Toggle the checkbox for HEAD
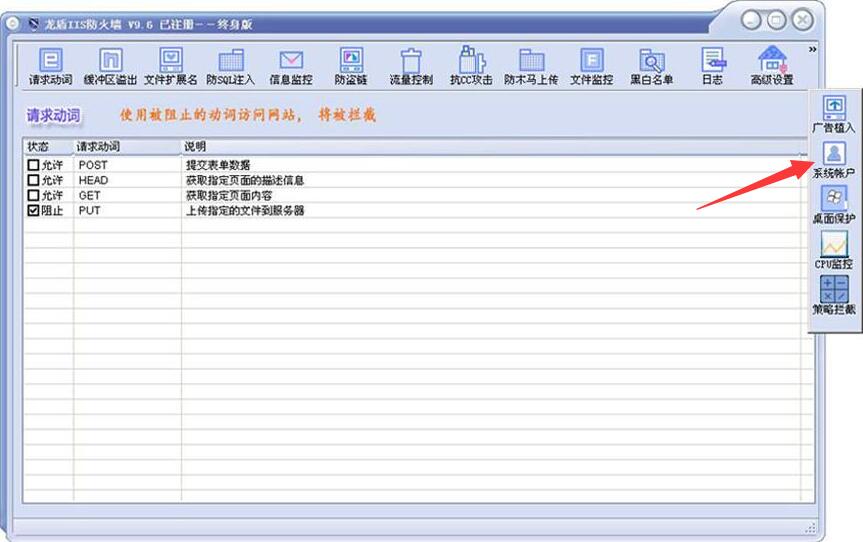 point(33,180)
